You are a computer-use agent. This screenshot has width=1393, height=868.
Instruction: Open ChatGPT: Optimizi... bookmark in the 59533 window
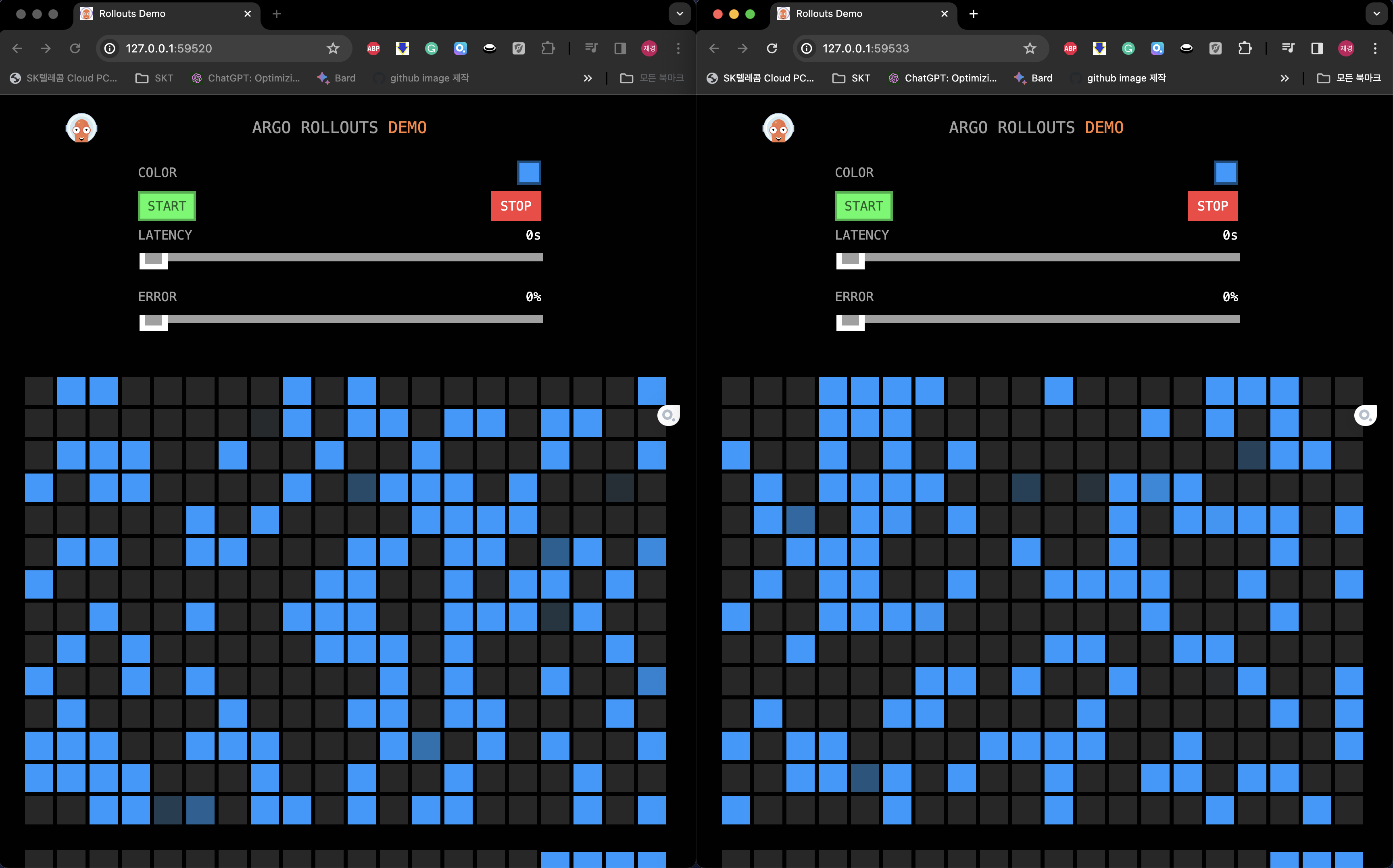943,78
